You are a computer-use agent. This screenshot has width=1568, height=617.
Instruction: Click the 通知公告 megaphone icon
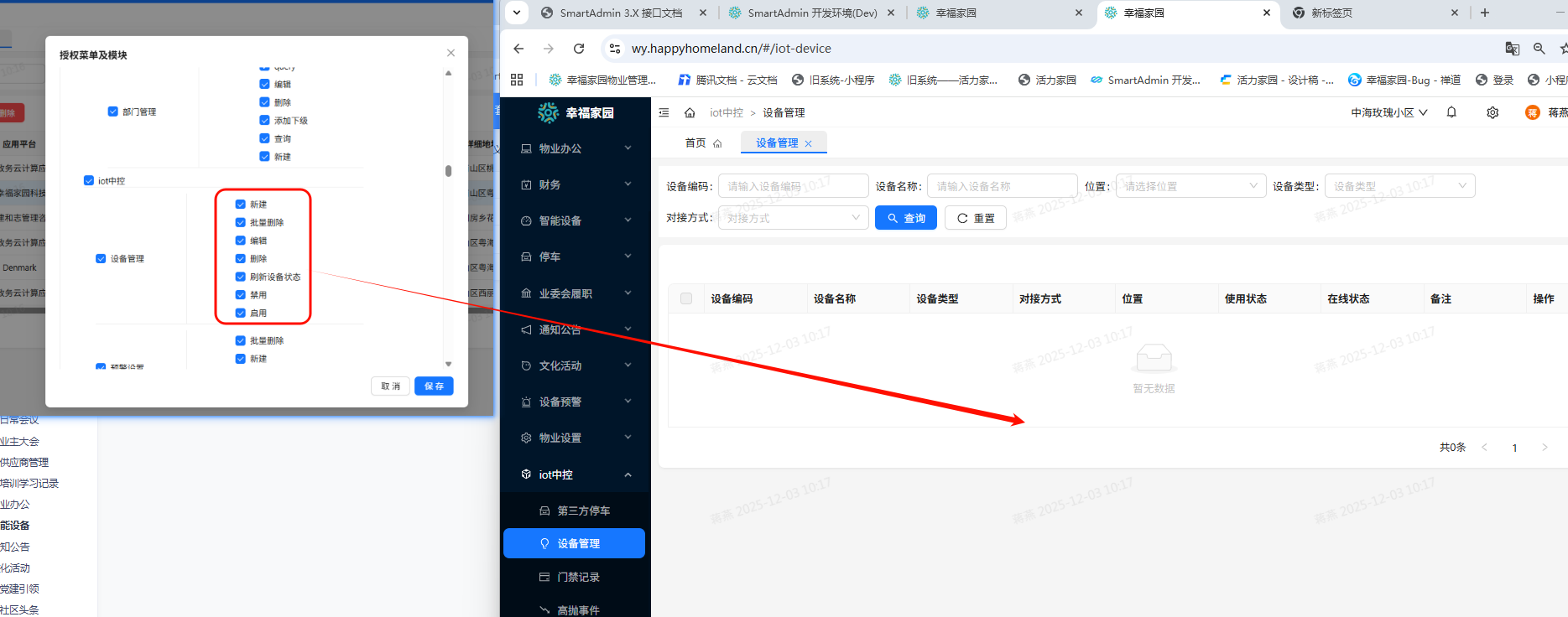(526, 329)
